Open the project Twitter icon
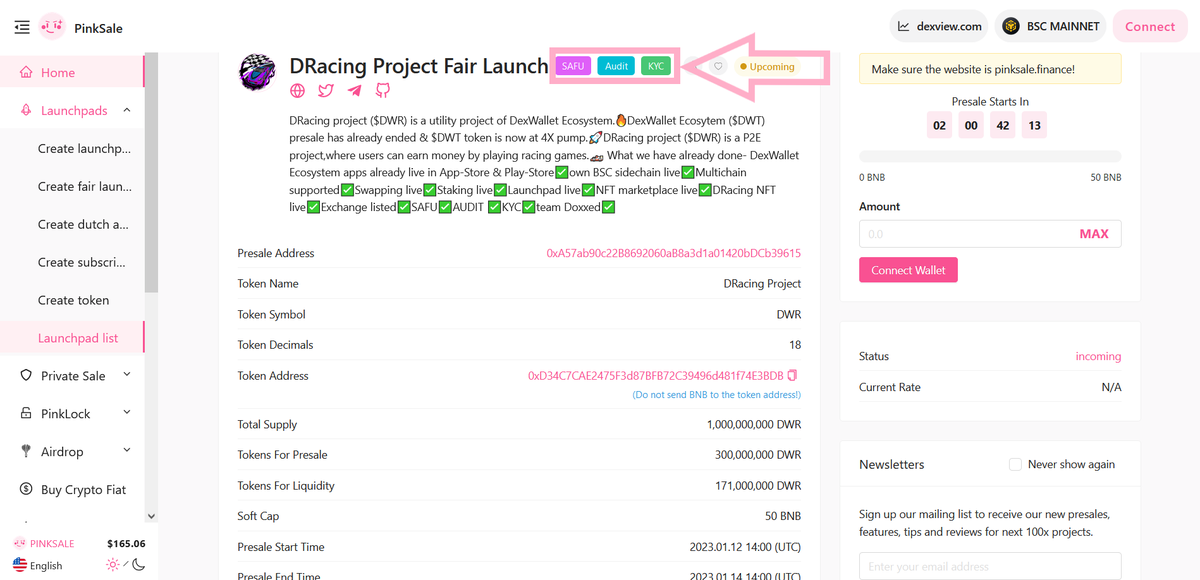The height and width of the screenshot is (580, 1200). pyautogui.click(x=326, y=91)
